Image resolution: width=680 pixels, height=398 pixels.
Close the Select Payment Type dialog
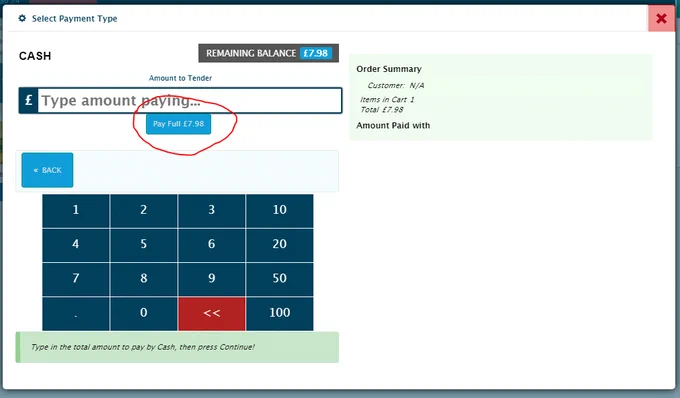[x=661, y=18]
